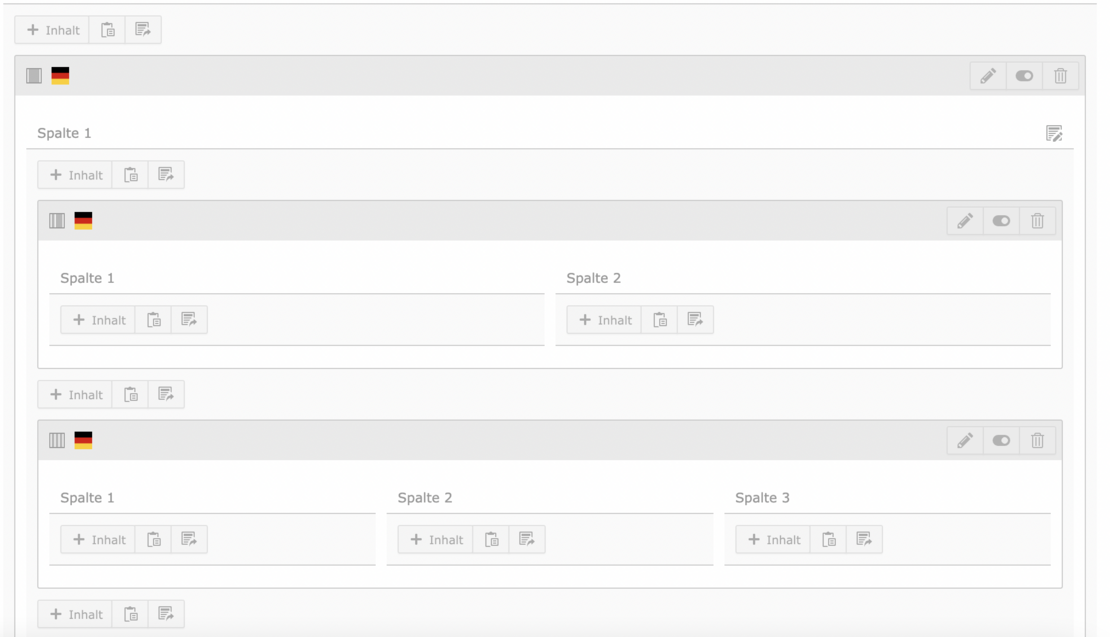Toggle visibility of the outermost one-column container
Image resolution: width=1110 pixels, height=637 pixels.
click(x=1024, y=76)
